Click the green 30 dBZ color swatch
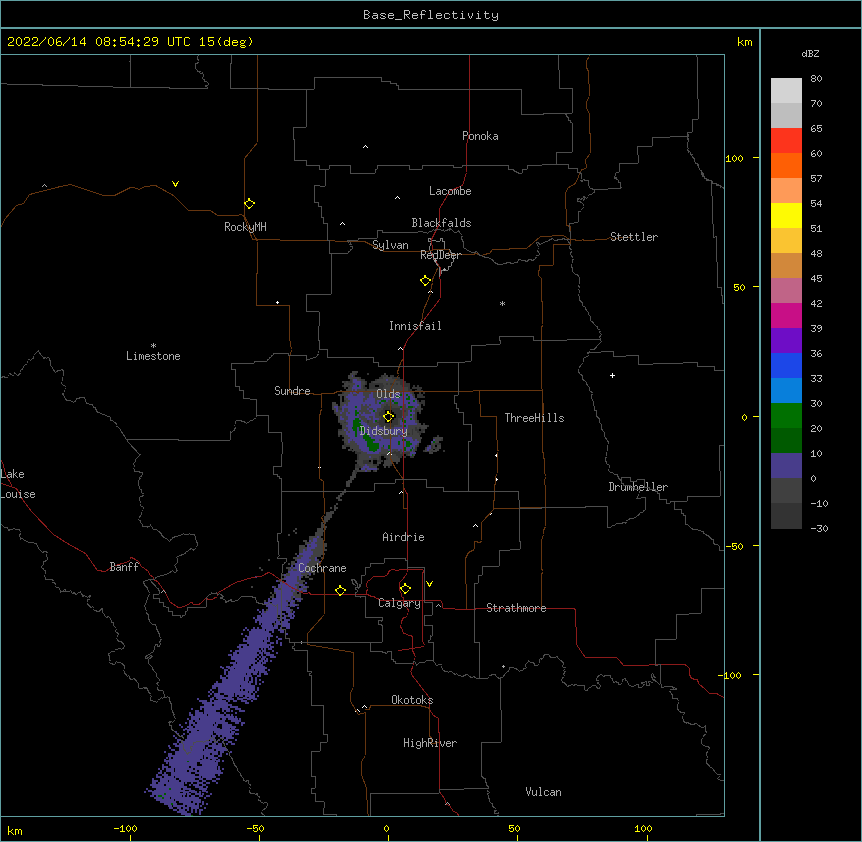The height and width of the screenshot is (842, 862). (786, 416)
